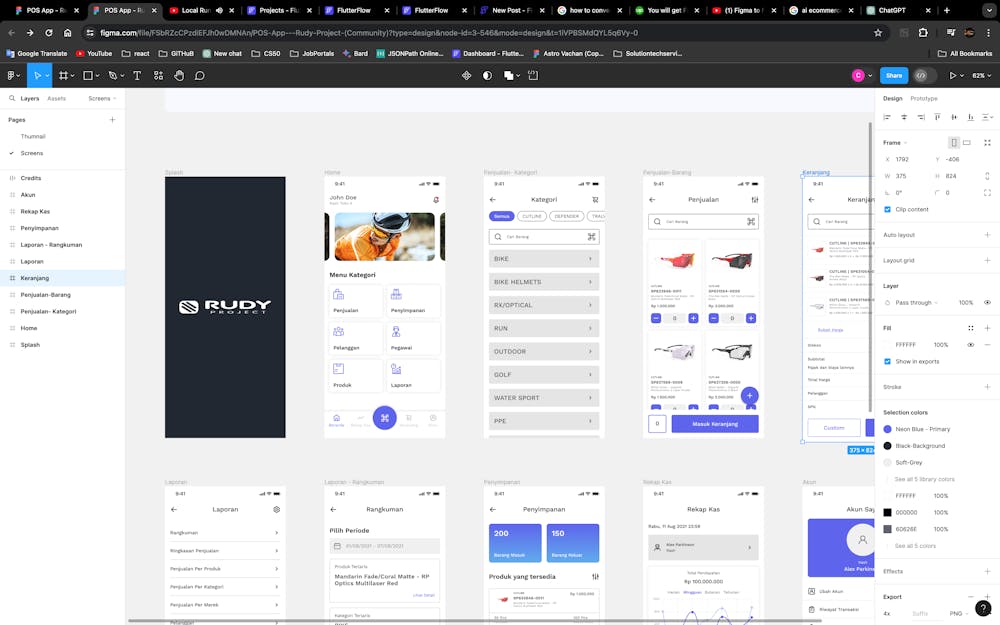
Task: Remove the Export setting
Action: click(x=971, y=596)
